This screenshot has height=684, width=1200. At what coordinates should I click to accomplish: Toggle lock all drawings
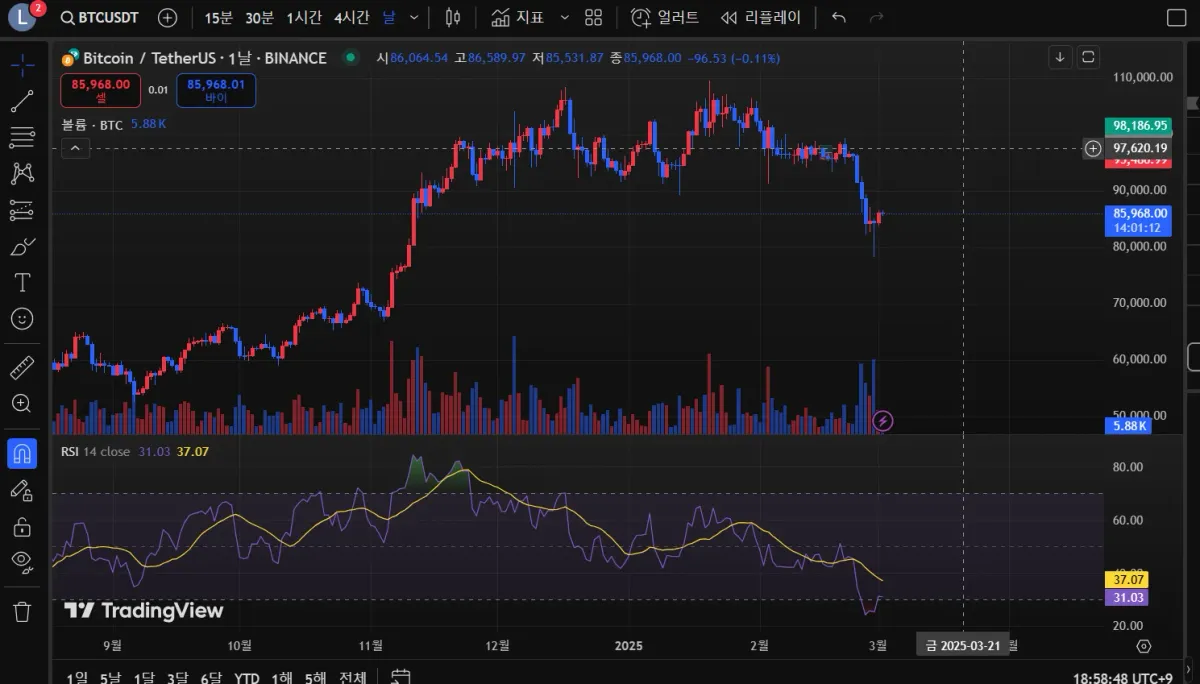[22, 525]
